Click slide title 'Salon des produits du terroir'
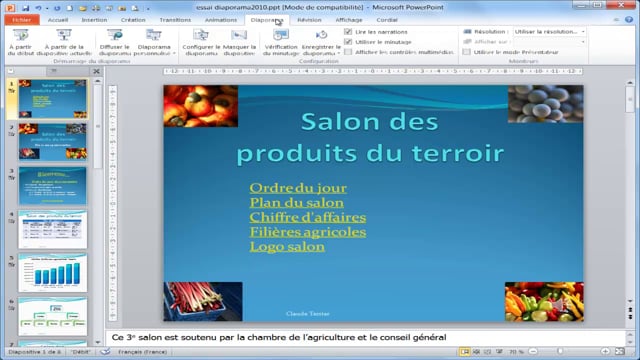 (370, 138)
